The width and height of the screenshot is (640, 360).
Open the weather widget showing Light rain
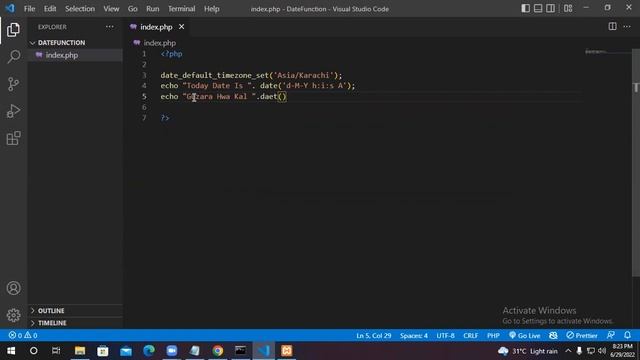pyautogui.click(x=527, y=351)
